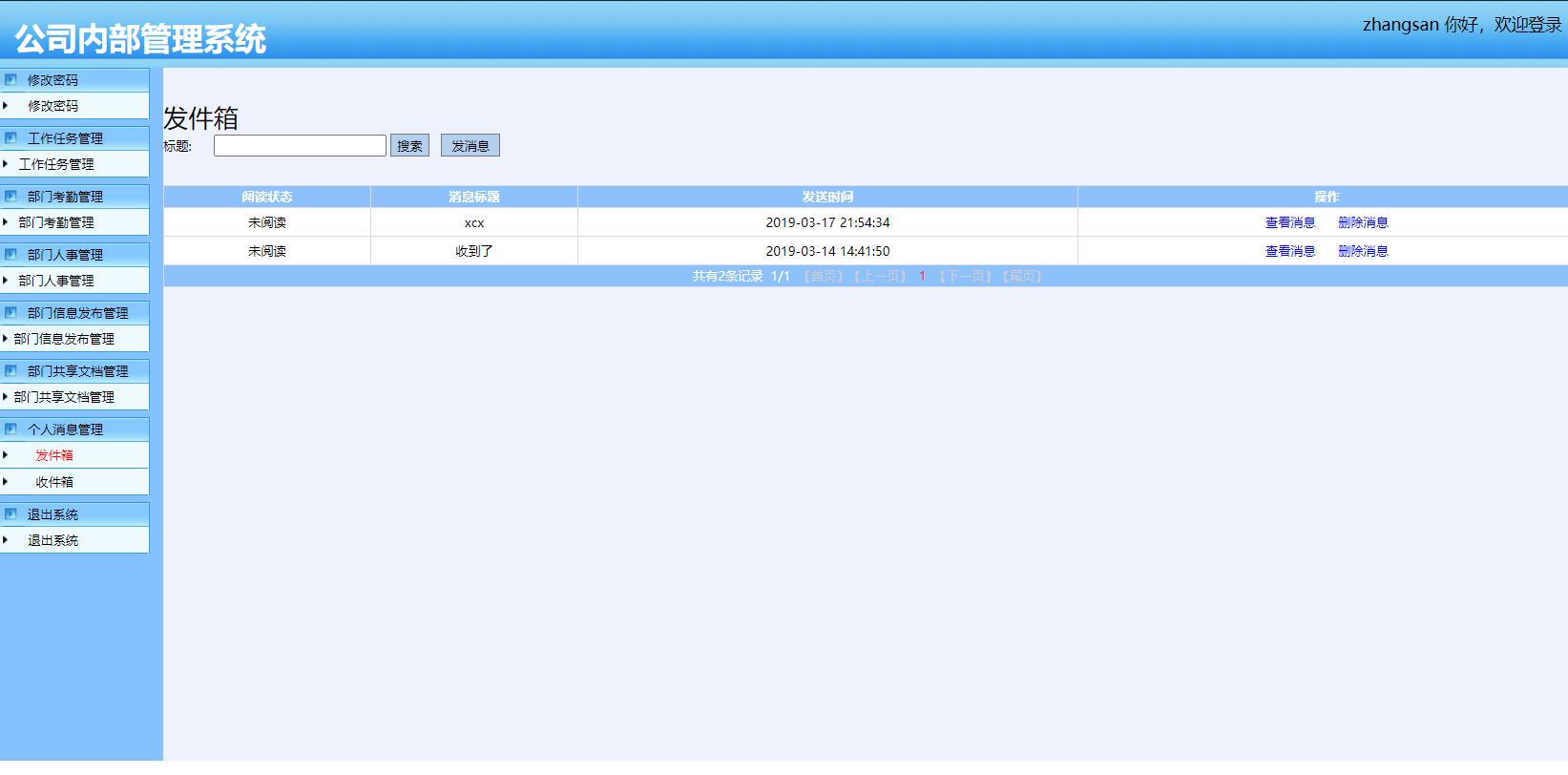Go to page 1 in pagination

(922, 276)
